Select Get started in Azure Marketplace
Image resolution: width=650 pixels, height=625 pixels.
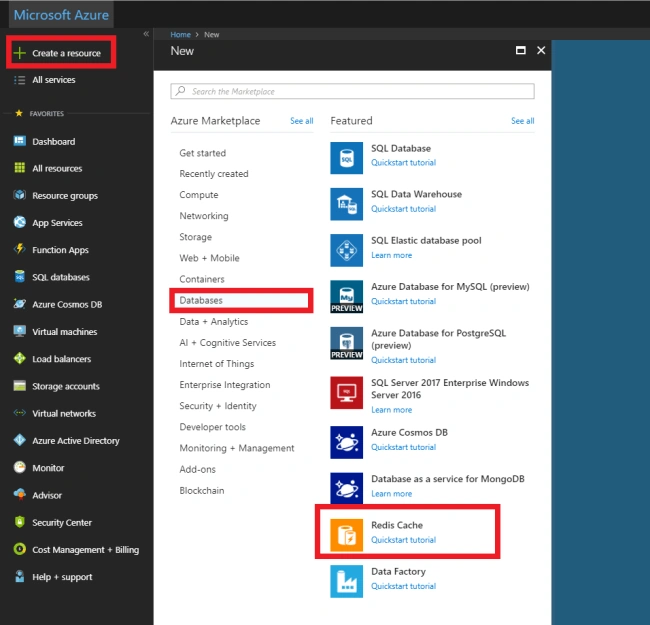(x=203, y=153)
